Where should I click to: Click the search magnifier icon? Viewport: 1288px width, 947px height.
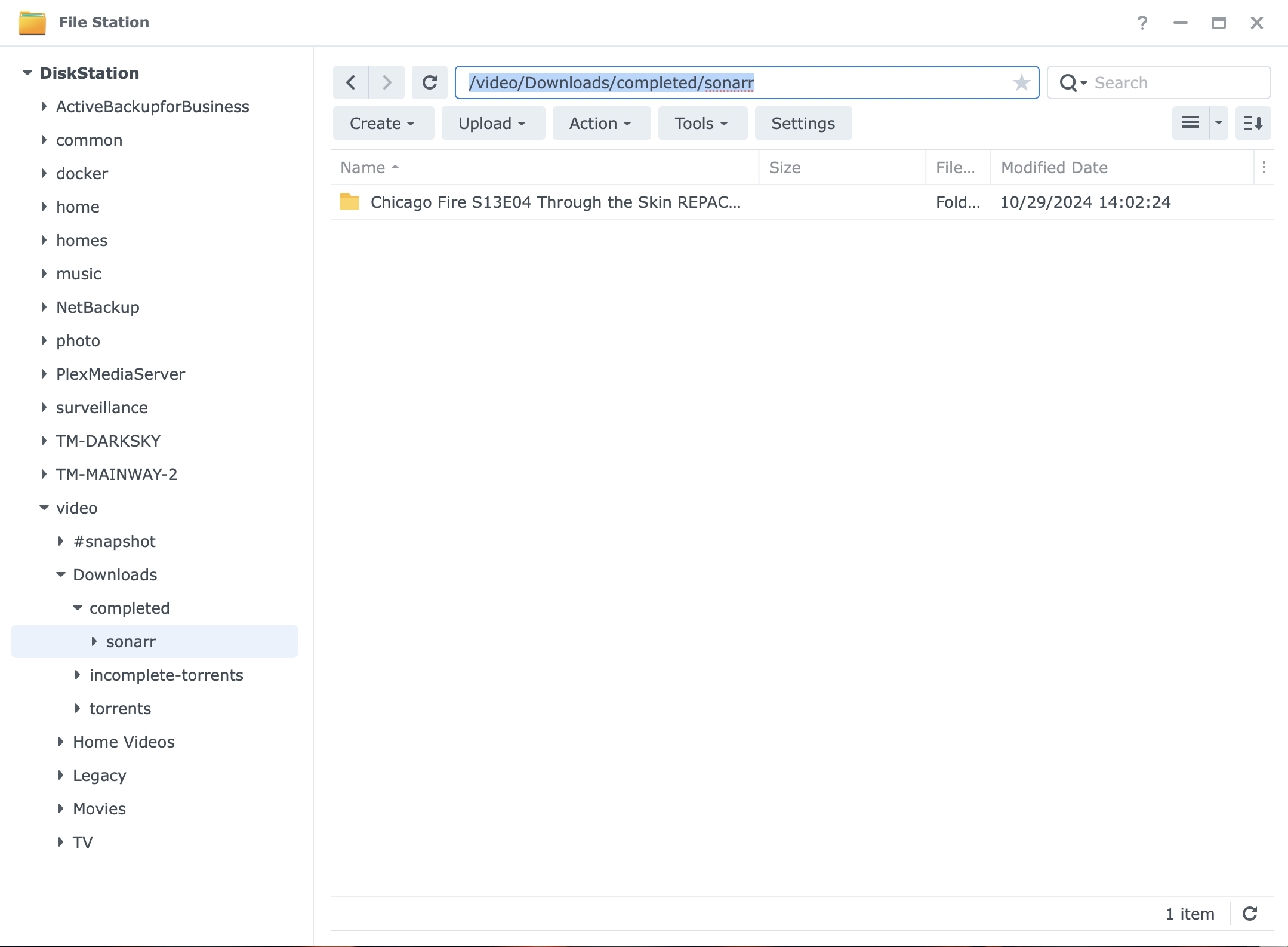pos(1068,82)
